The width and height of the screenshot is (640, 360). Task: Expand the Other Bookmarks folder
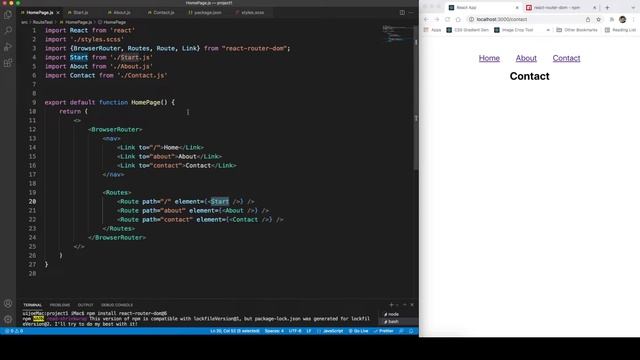(x=577, y=30)
